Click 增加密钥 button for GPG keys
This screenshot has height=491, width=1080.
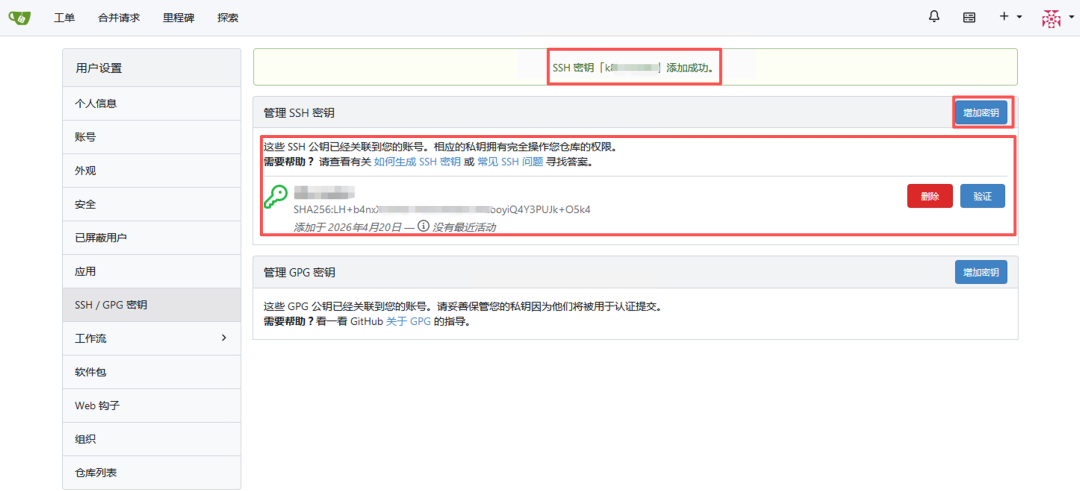(x=981, y=272)
